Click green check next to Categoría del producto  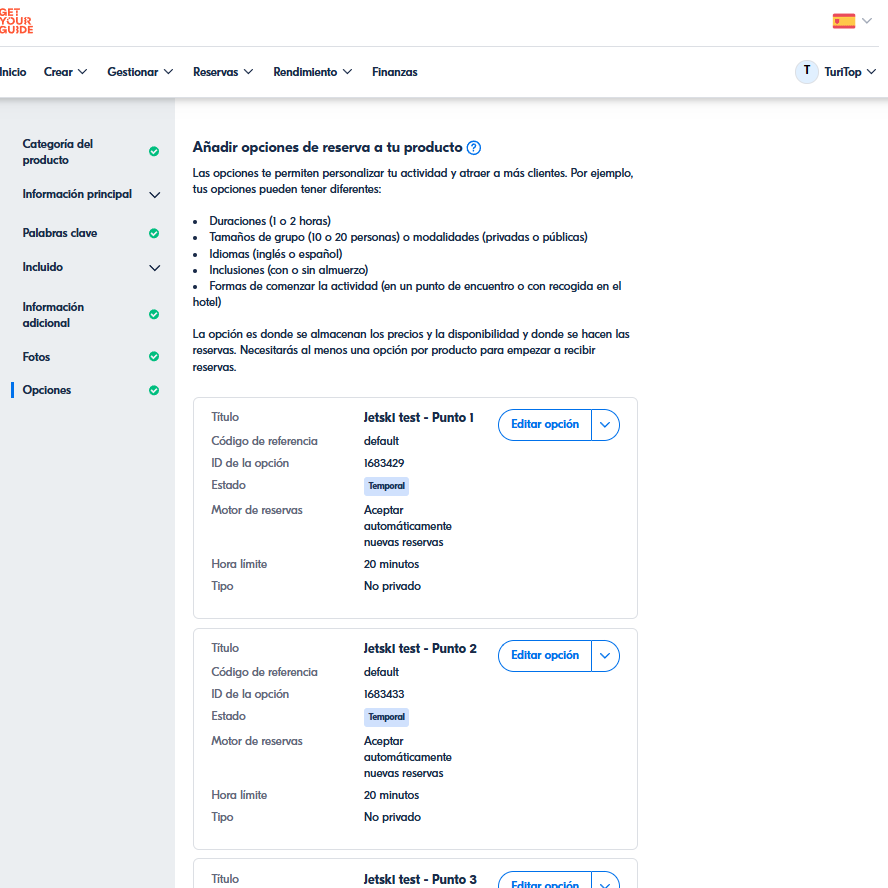[154, 152]
